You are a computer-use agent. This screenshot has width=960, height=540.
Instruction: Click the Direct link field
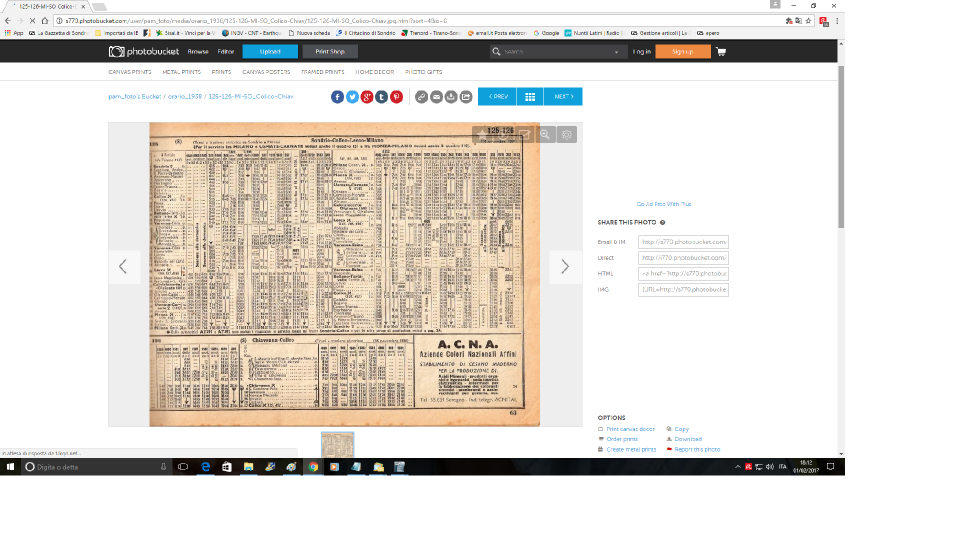[683, 258]
